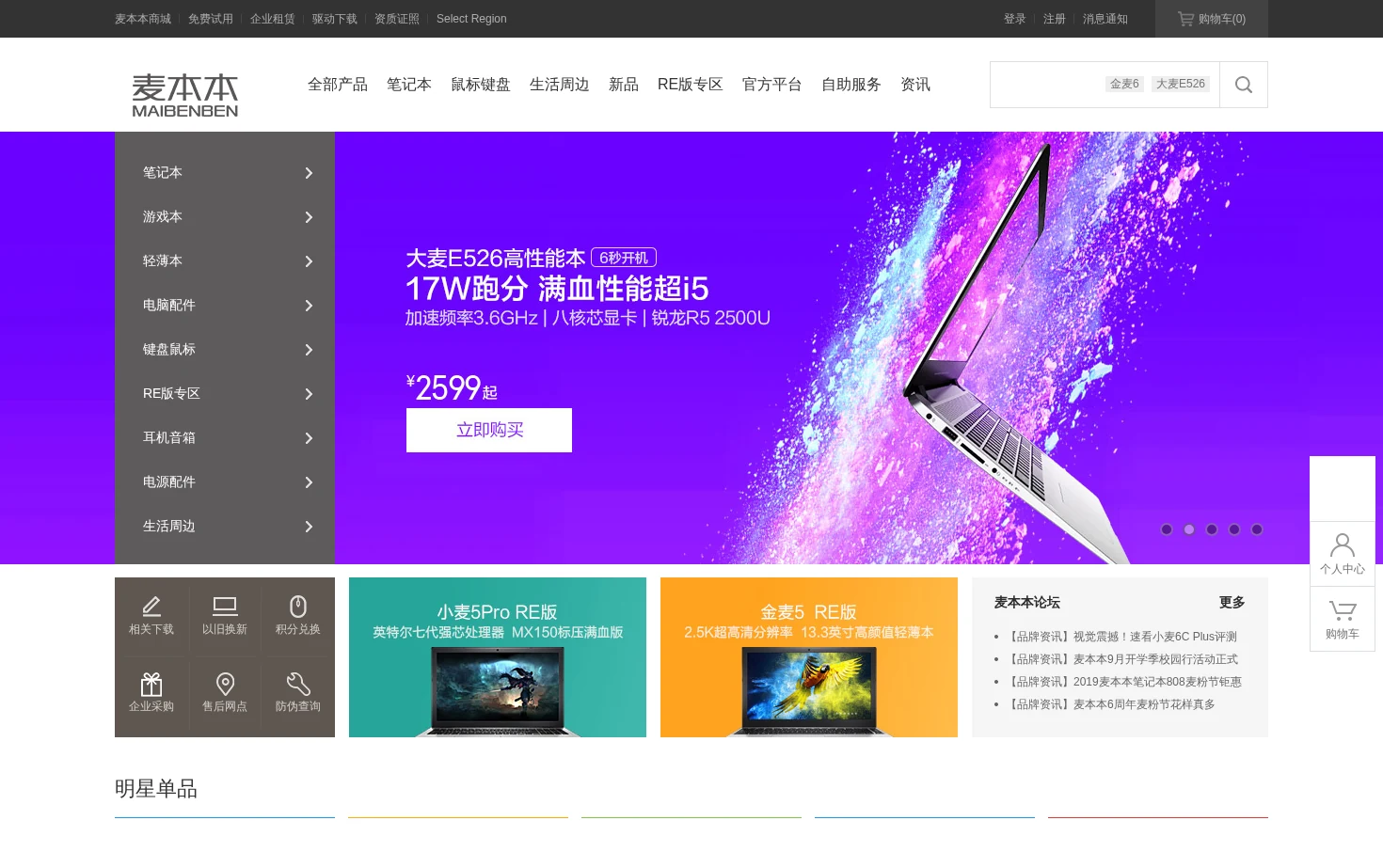Expand the 键盘鼠标 category arrow

coord(309,350)
